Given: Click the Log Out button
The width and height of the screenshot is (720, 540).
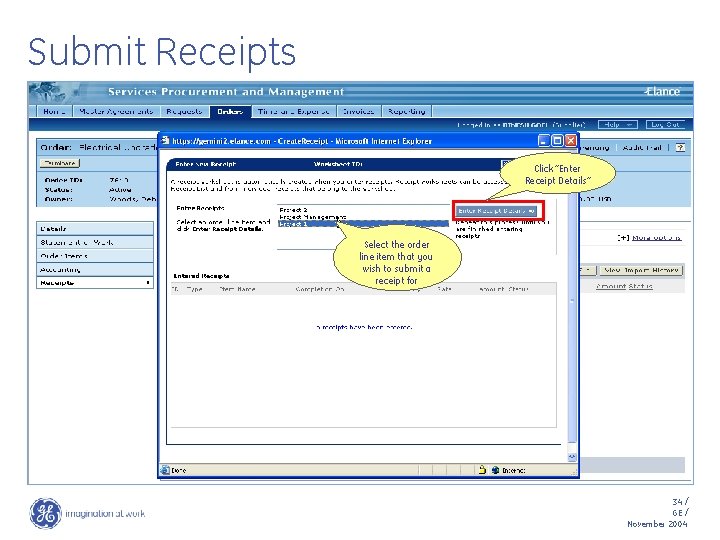Looking at the screenshot, I should point(665,124).
